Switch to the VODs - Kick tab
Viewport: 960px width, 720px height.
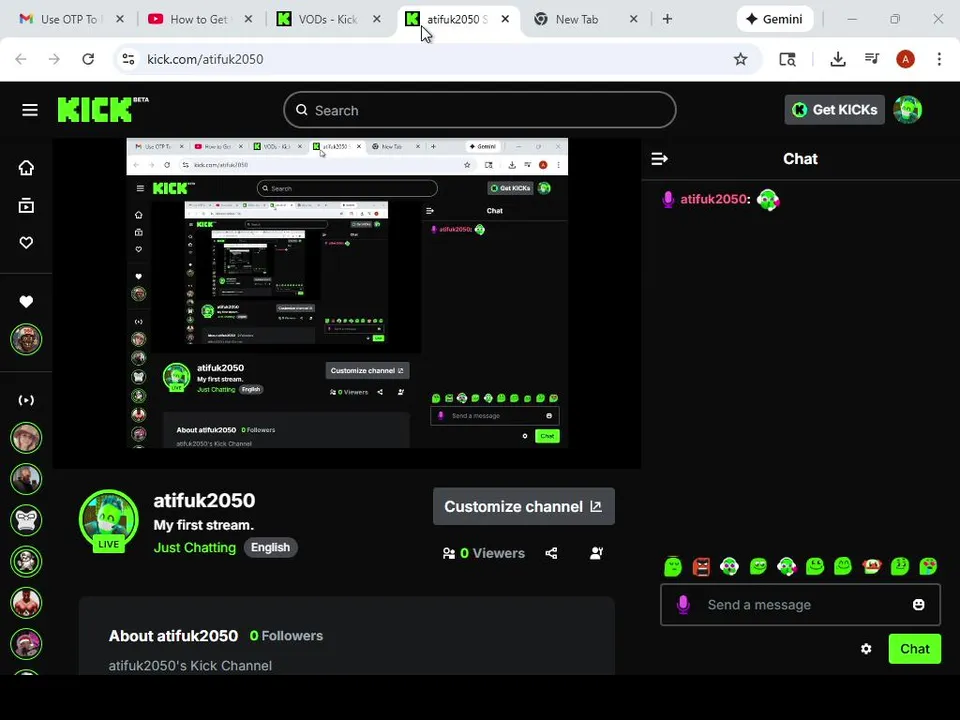point(328,20)
